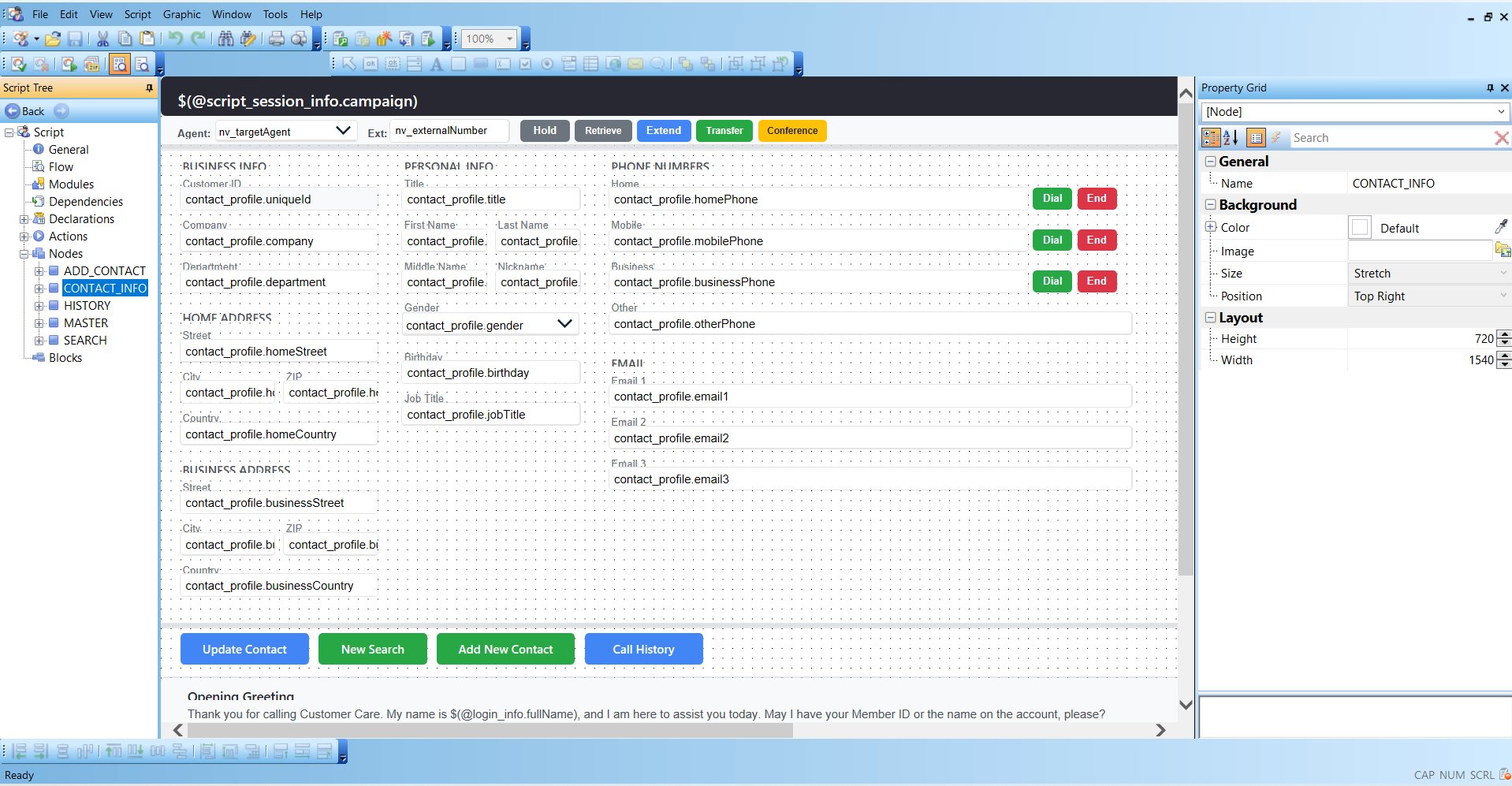Select the pointer arrow tool in controls toolbar
The width and height of the screenshot is (1512, 786).
(349, 64)
